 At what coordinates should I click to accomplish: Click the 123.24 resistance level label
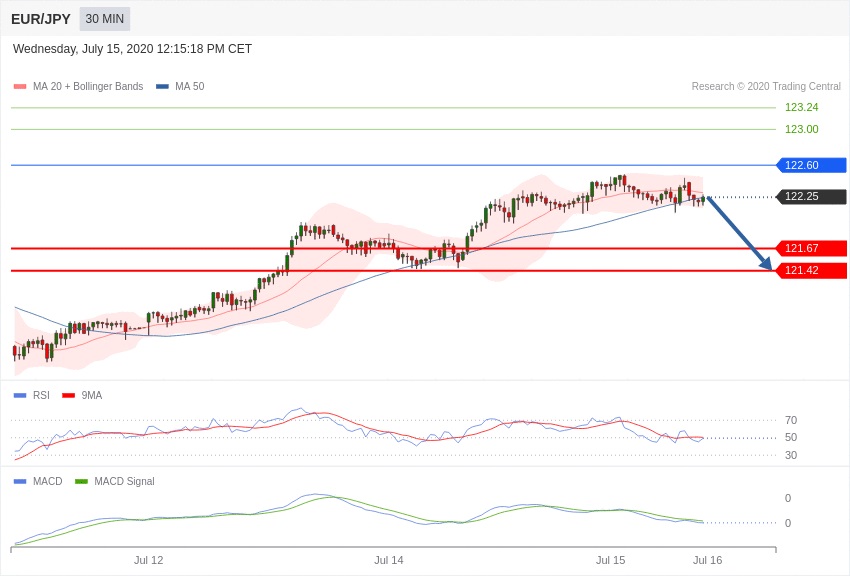pos(801,107)
